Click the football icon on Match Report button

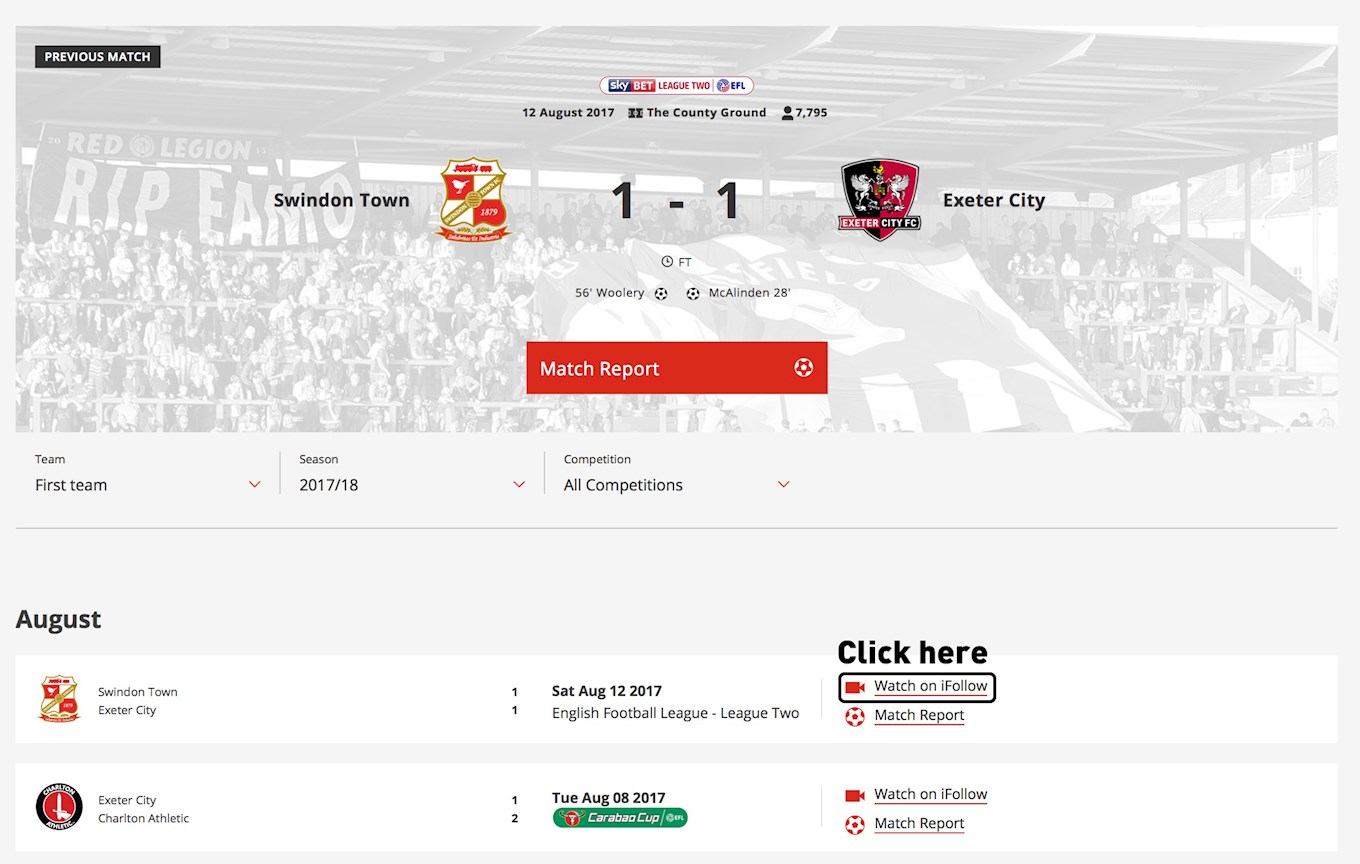803,368
